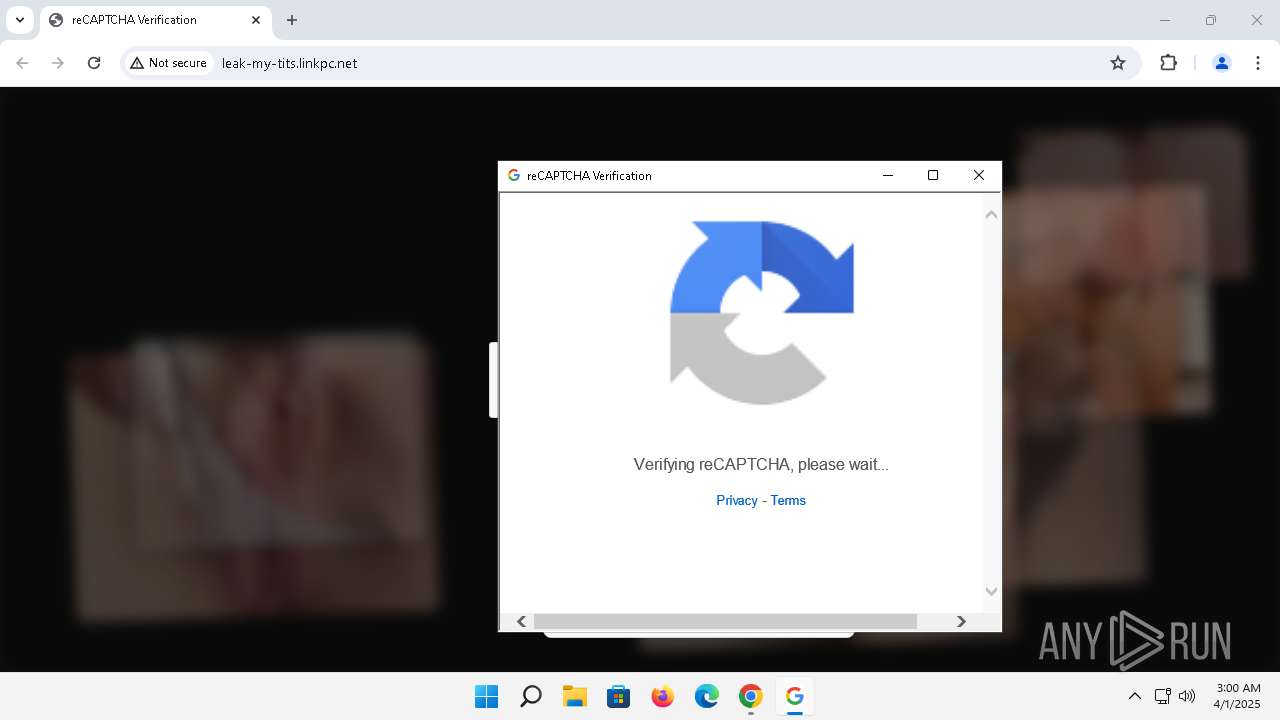Switch to Google app taskbar icon
This screenshot has width=1280, height=720.
click(794, 696)
